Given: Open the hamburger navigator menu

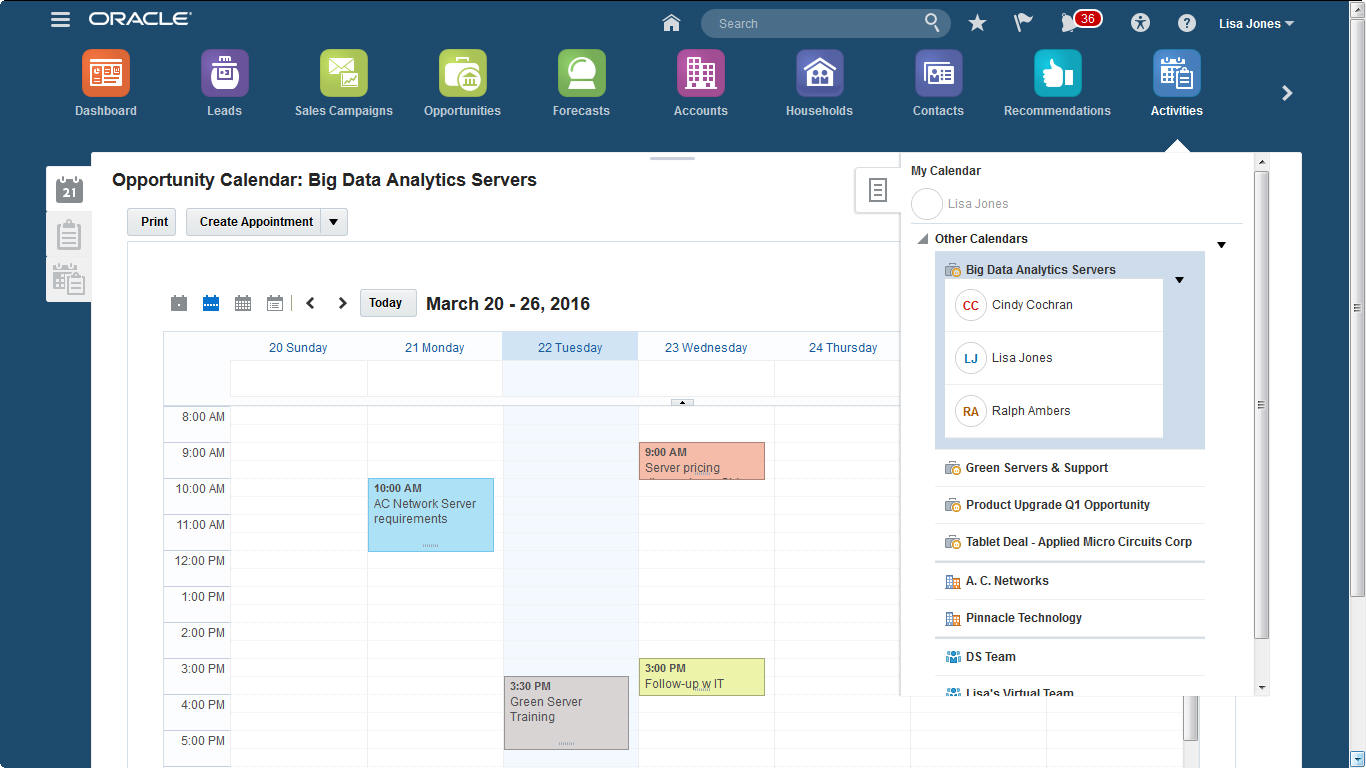Looking at the screenshot, I should point(61,20).
